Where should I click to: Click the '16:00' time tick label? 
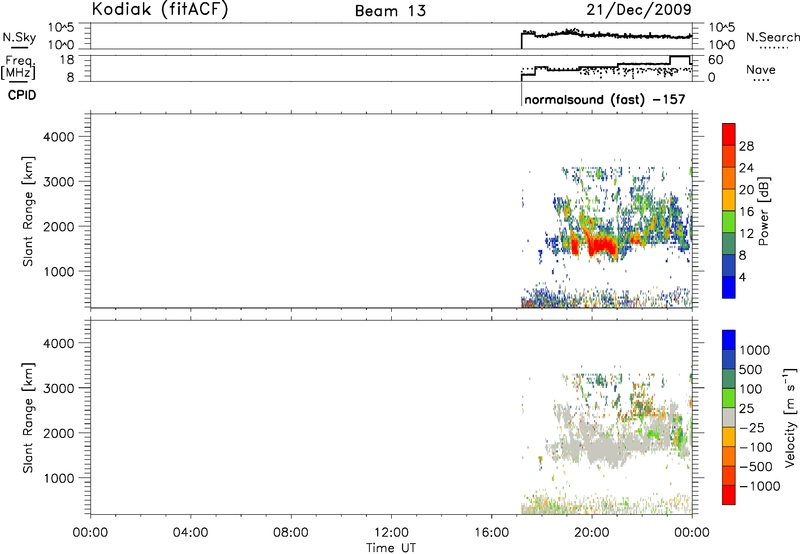(491, 533)
